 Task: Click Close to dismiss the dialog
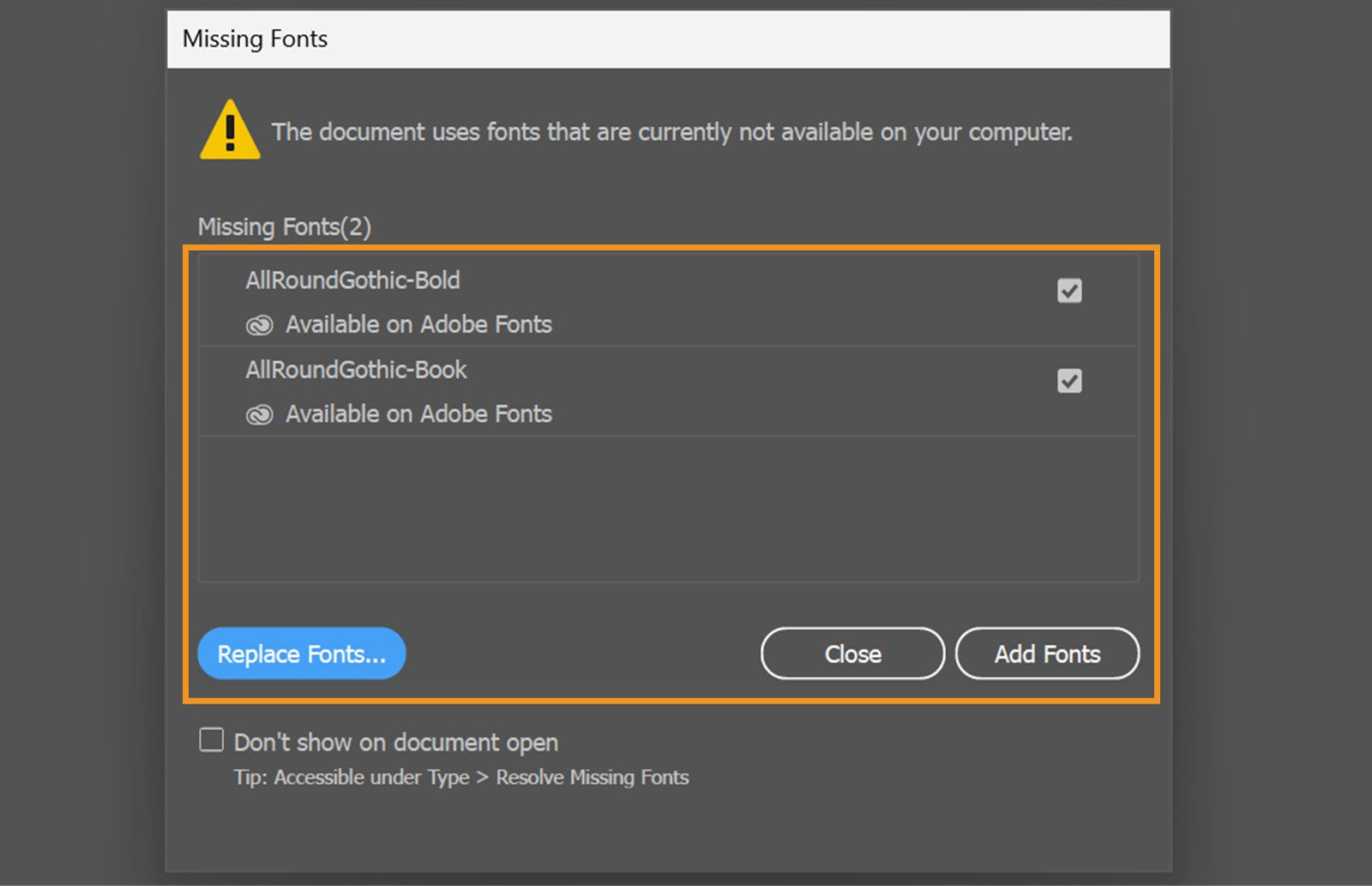852,654
